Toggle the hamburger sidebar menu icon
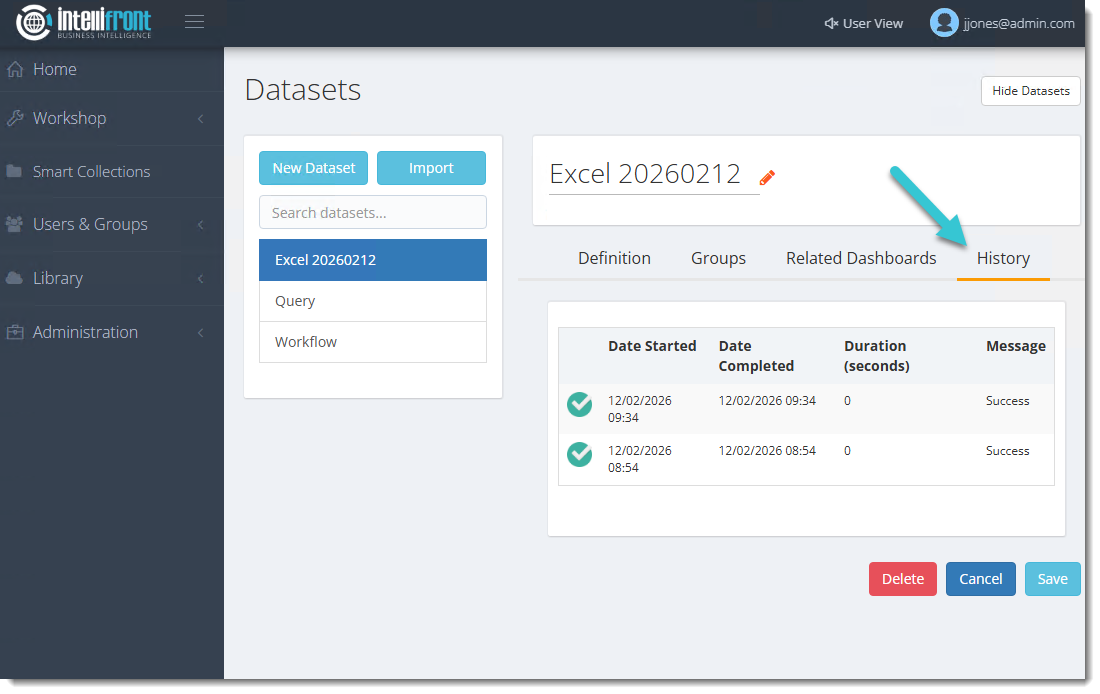This screenshot has height=694, width=1100. pyautogui.click(x=195, y=22)
